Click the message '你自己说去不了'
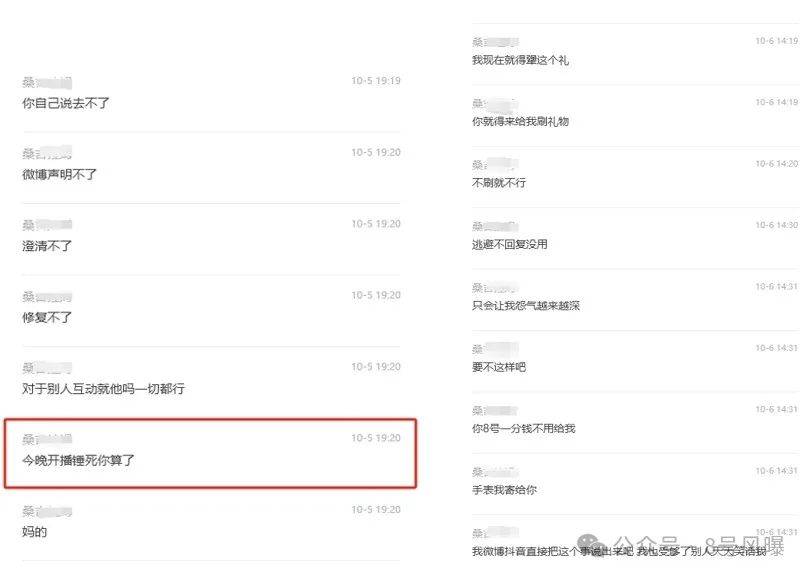Viewport: 810px width, 578px height. pos(66,103)
